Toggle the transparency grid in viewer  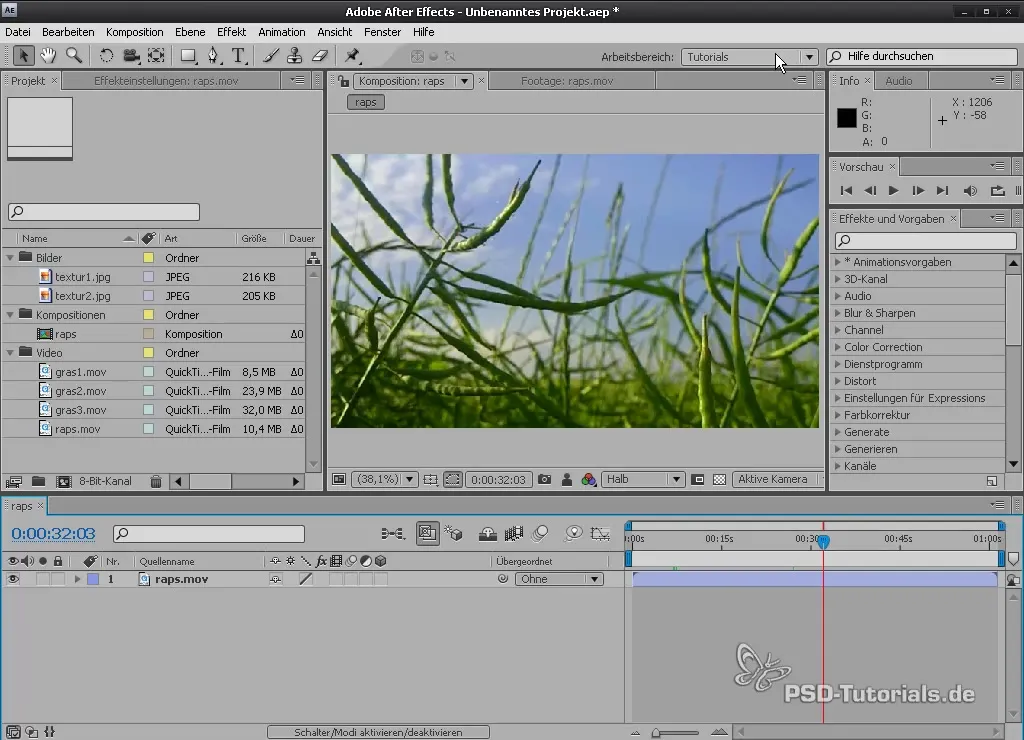719,480
